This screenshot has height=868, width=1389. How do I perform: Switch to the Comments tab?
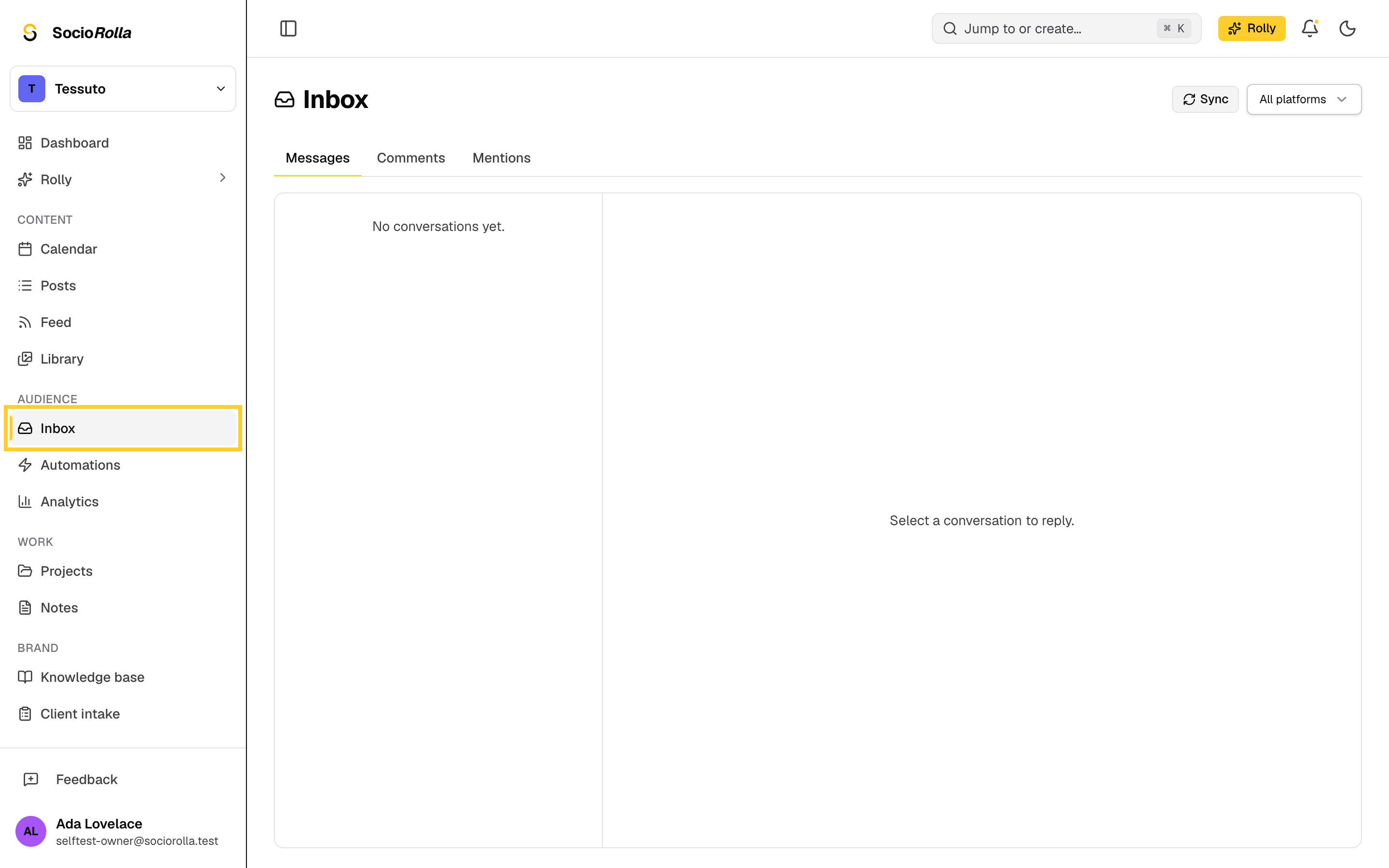click(410, 158)
